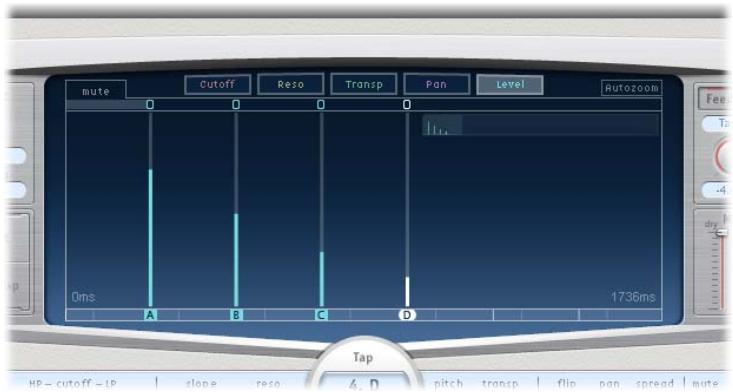This screenshot has height=392, width=733.
Task: Select the Cutoff view button
Action: [x=217, y=85]
